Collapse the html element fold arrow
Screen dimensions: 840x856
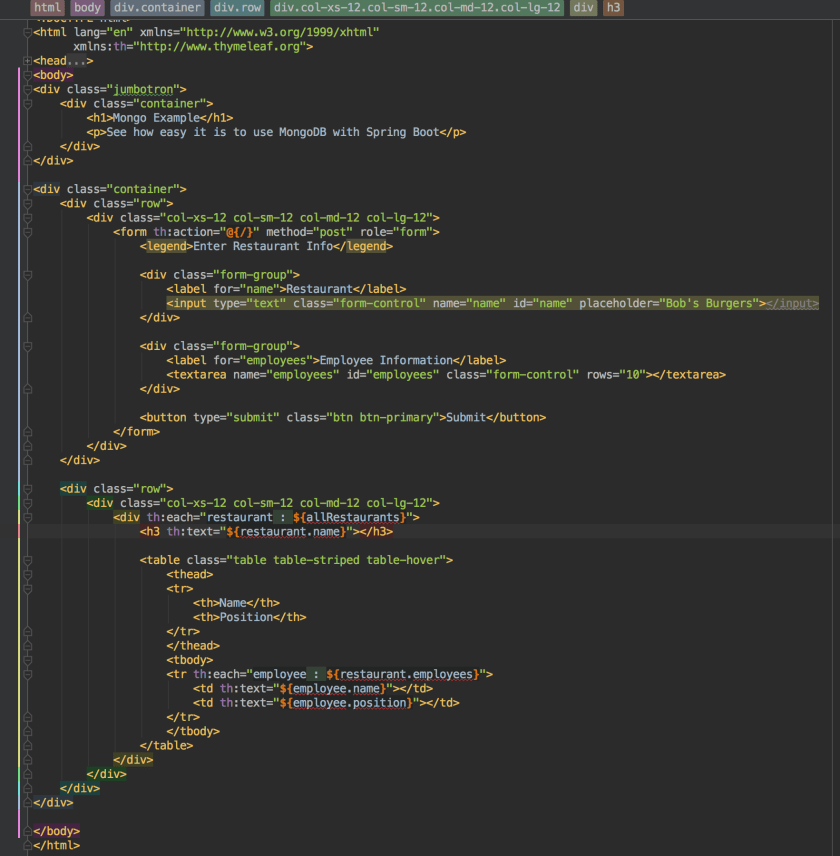[27, 31]
